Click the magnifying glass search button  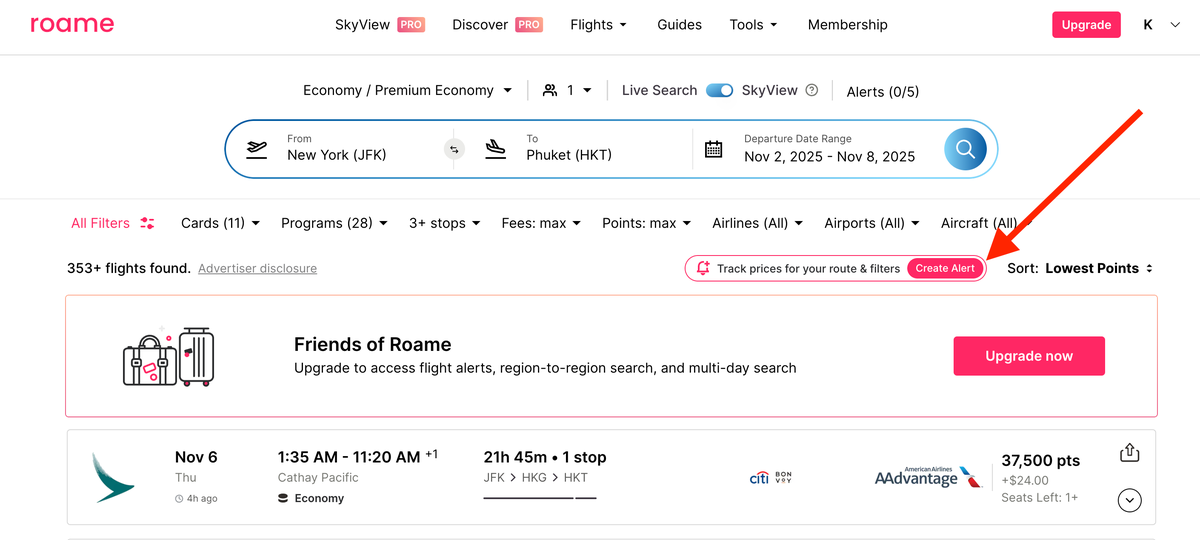pos(965,149)
